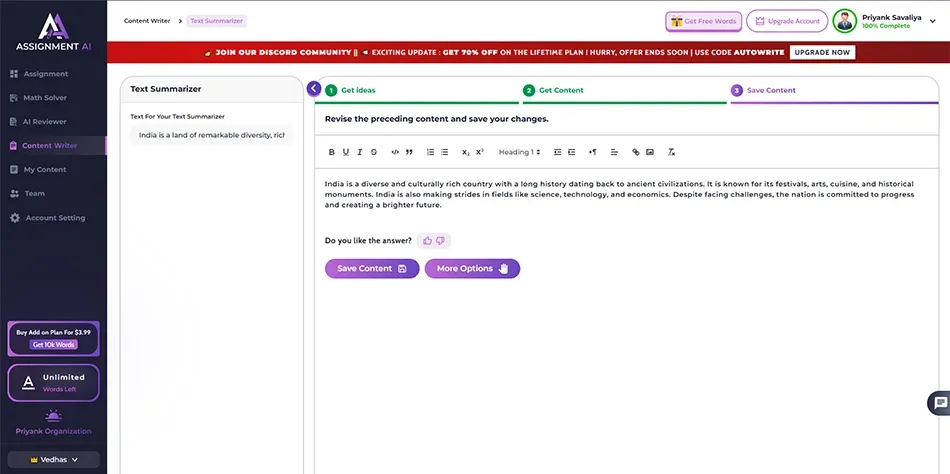
Task: Go to the Get Content step
Action: (561, 90)
